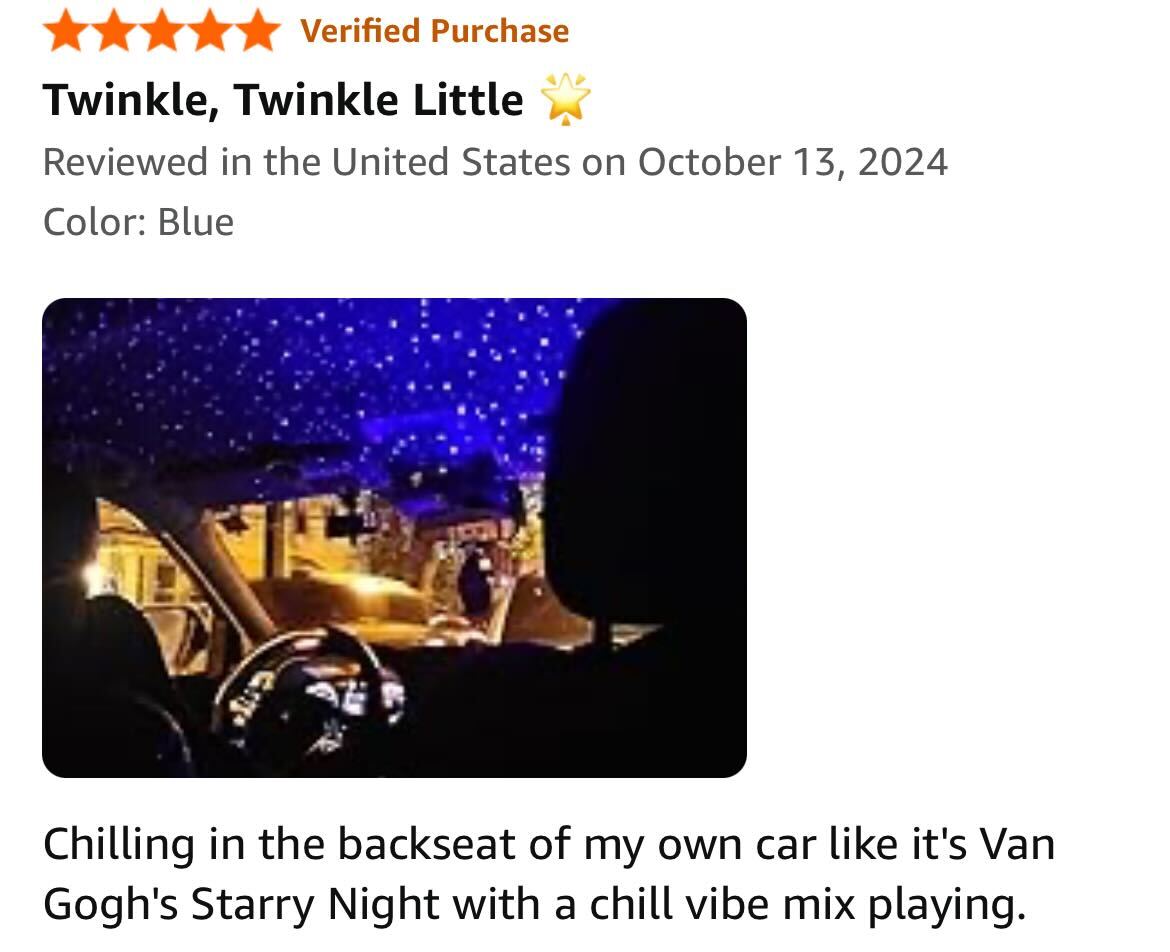Click the glowing star emoji in the title

pos(566,101)
